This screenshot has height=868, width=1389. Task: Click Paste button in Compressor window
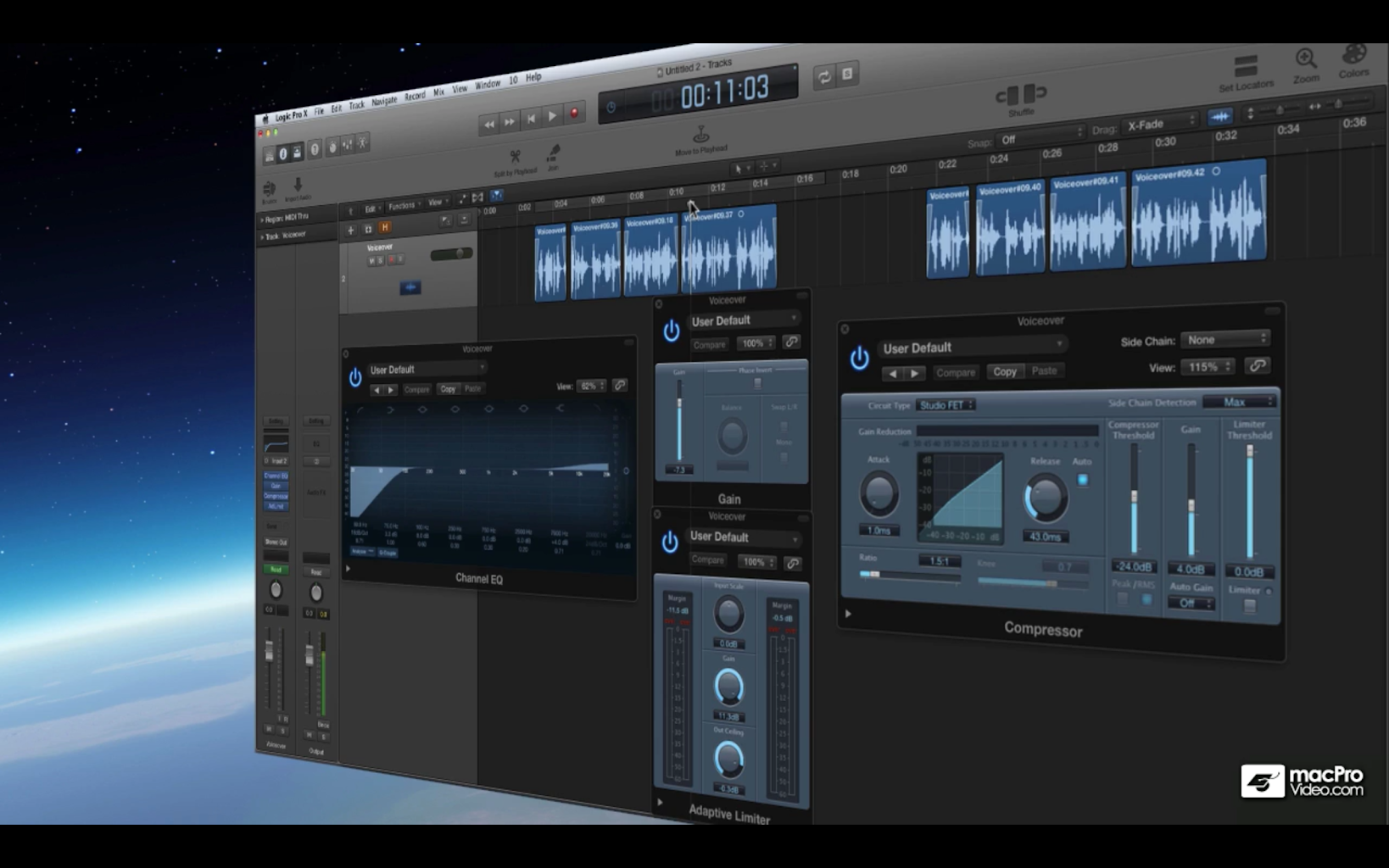[1044, 370]
